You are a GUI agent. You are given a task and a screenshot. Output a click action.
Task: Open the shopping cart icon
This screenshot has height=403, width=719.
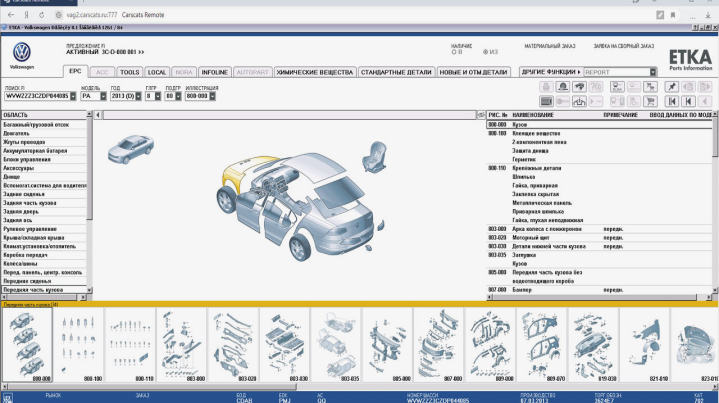click(x=650, y=101)
